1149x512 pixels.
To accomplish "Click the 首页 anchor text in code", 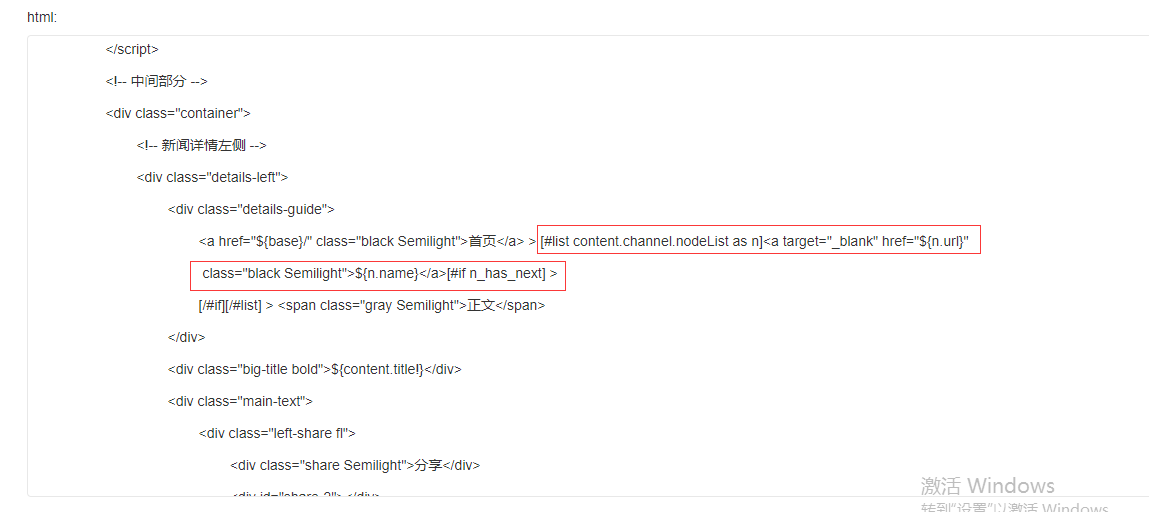I will click(484, 241).
